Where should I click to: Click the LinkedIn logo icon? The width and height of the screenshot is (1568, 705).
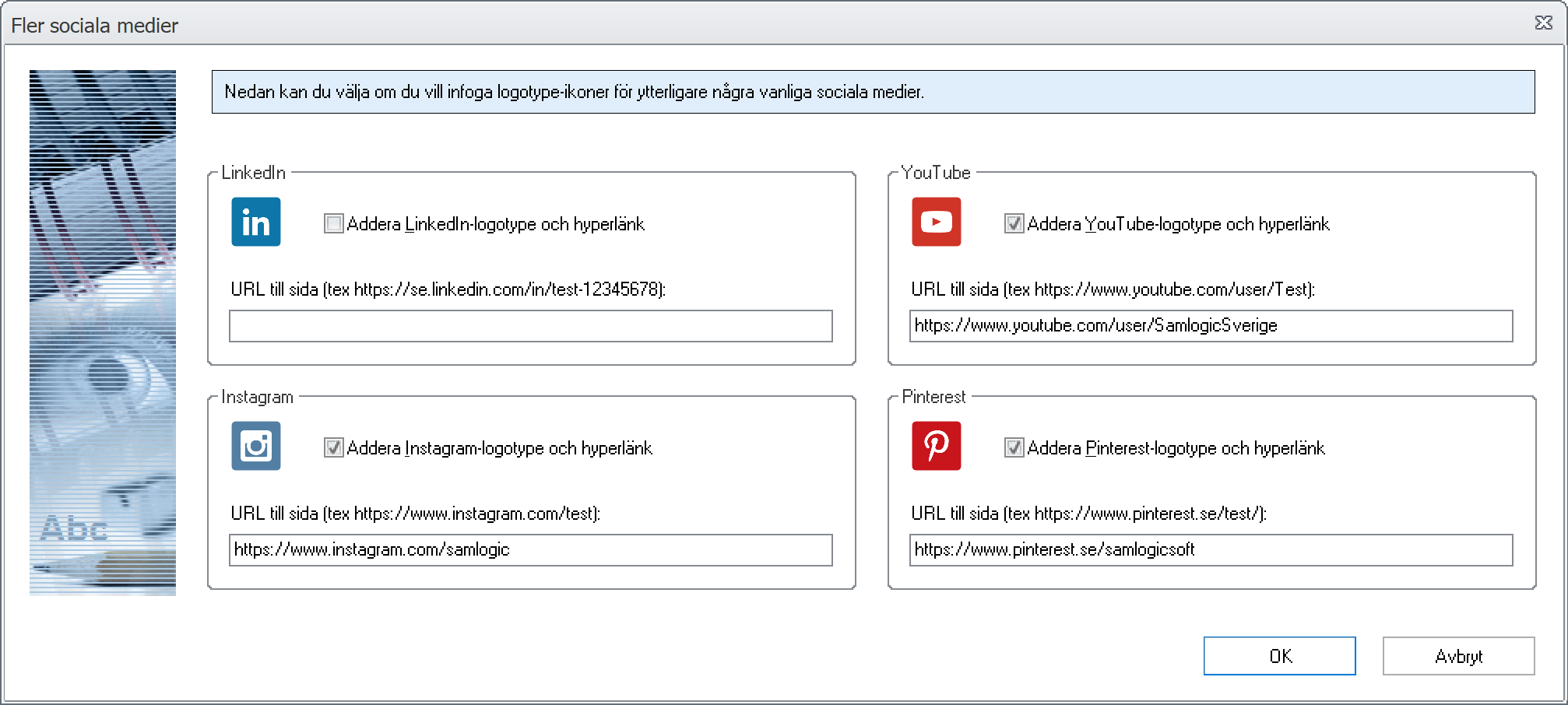click(x=256, y=222)
